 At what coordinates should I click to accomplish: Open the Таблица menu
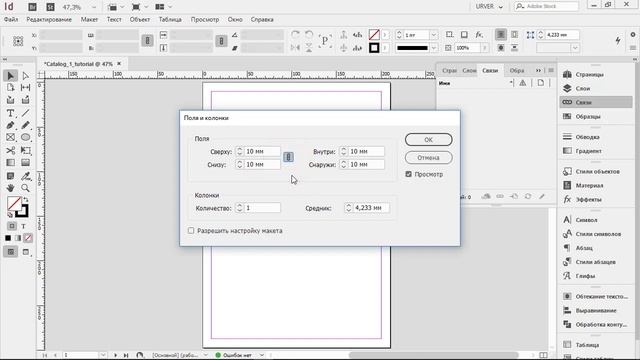[x=170, y=20]
